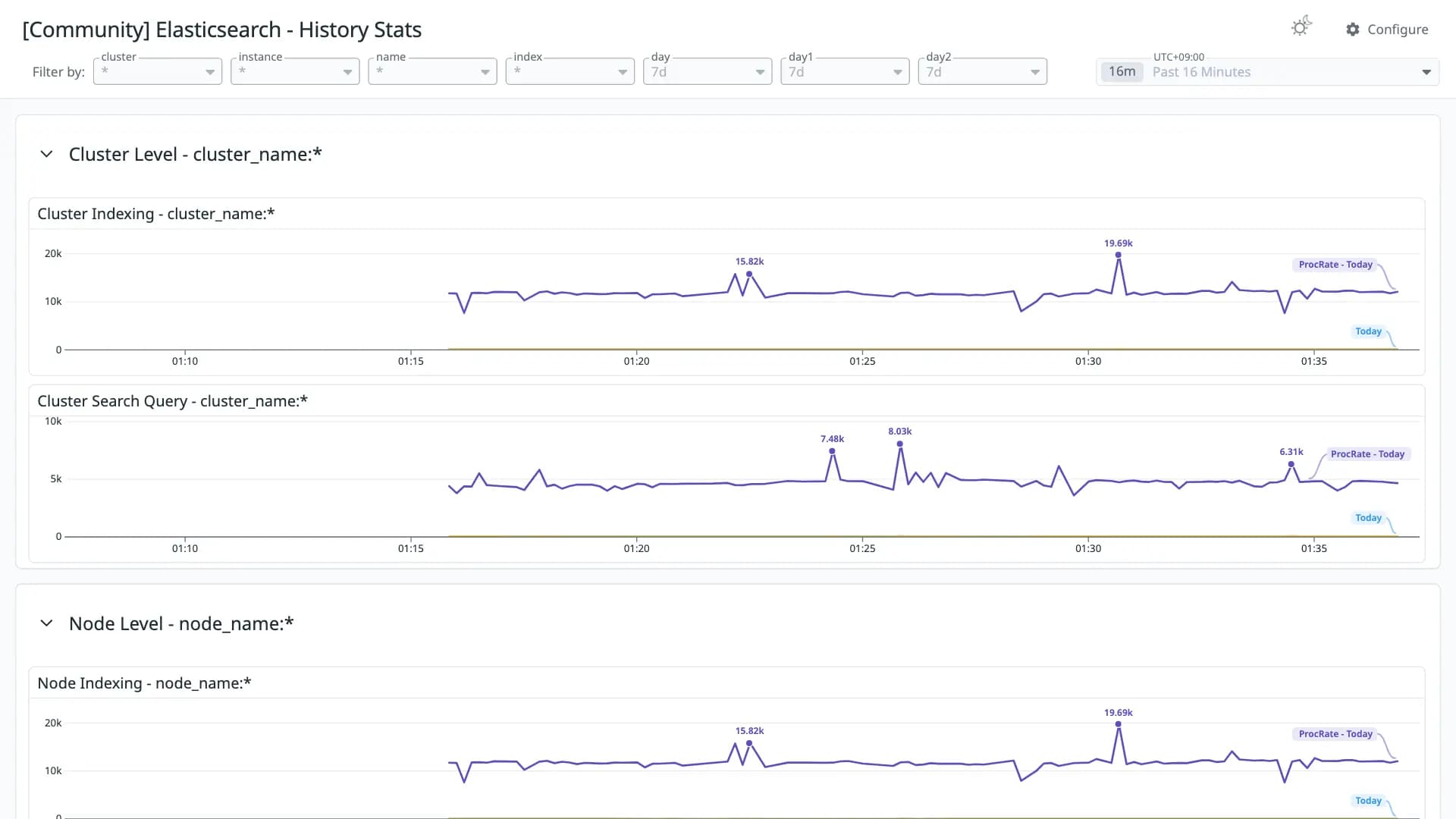Select the 19.69k peak in Cluster Indexing

pos(1119,255)
